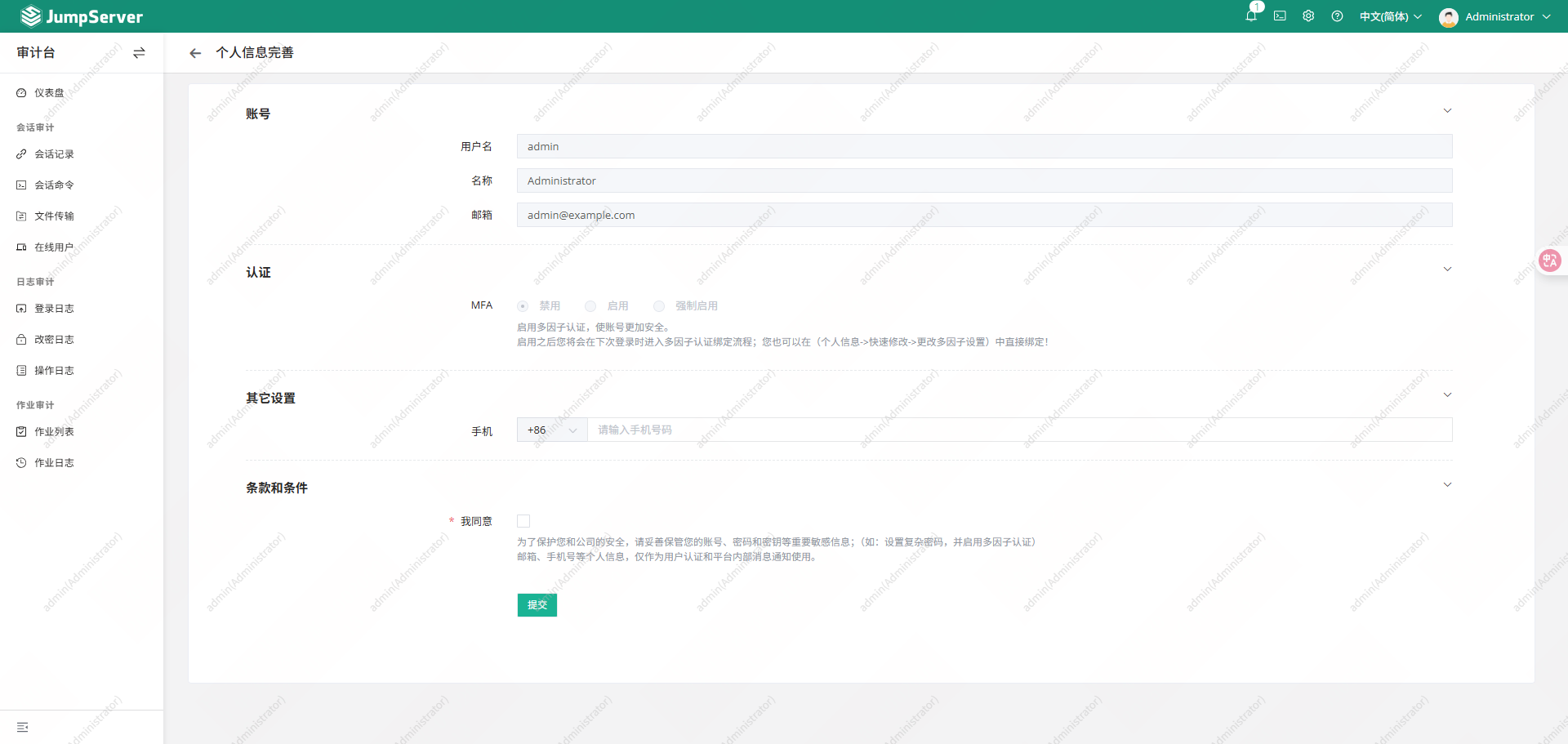Click the floating translate widget icon
The width and height of the screenshot is (1568, 744).
coord(1549,261)
